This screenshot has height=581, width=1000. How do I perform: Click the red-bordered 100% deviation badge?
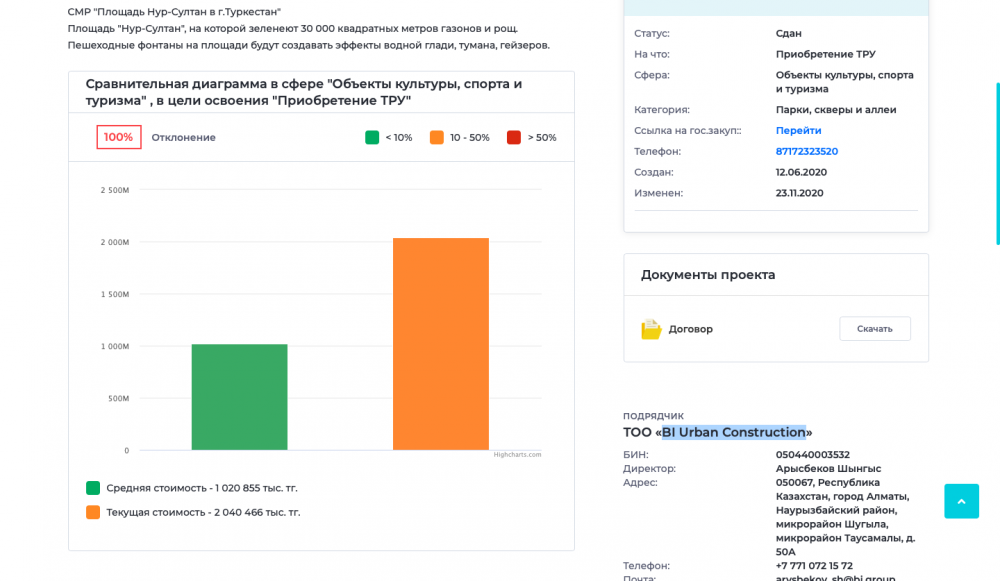(119, 137)
